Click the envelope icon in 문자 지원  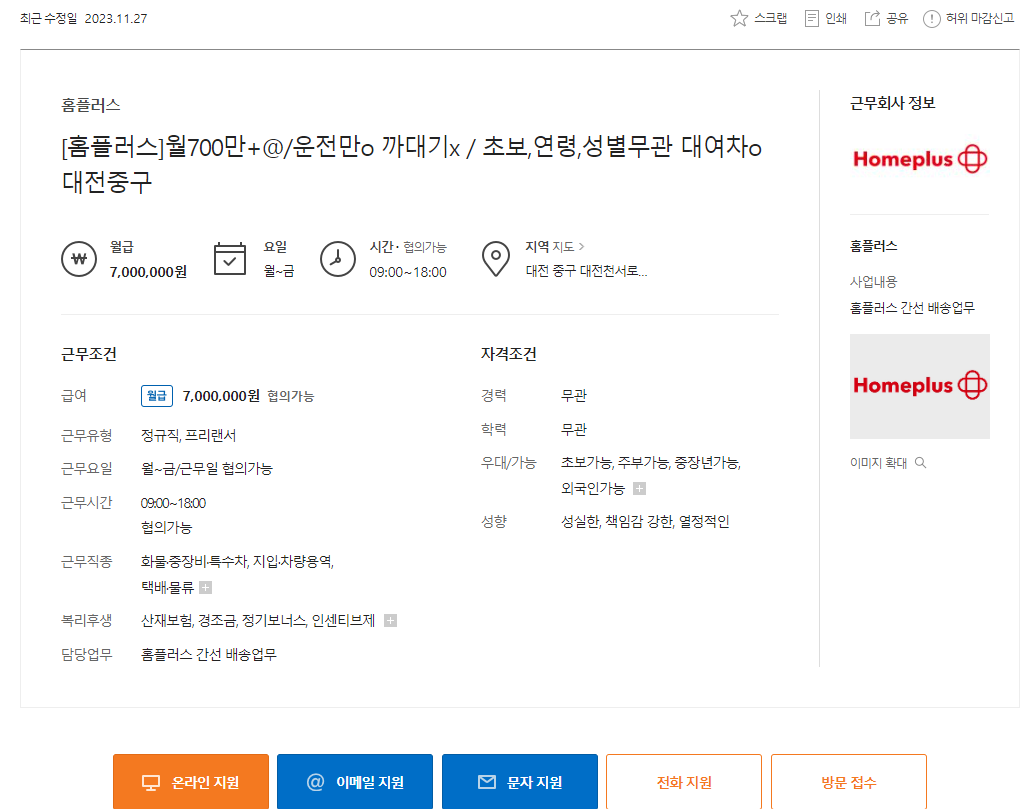tap(487, 782)
